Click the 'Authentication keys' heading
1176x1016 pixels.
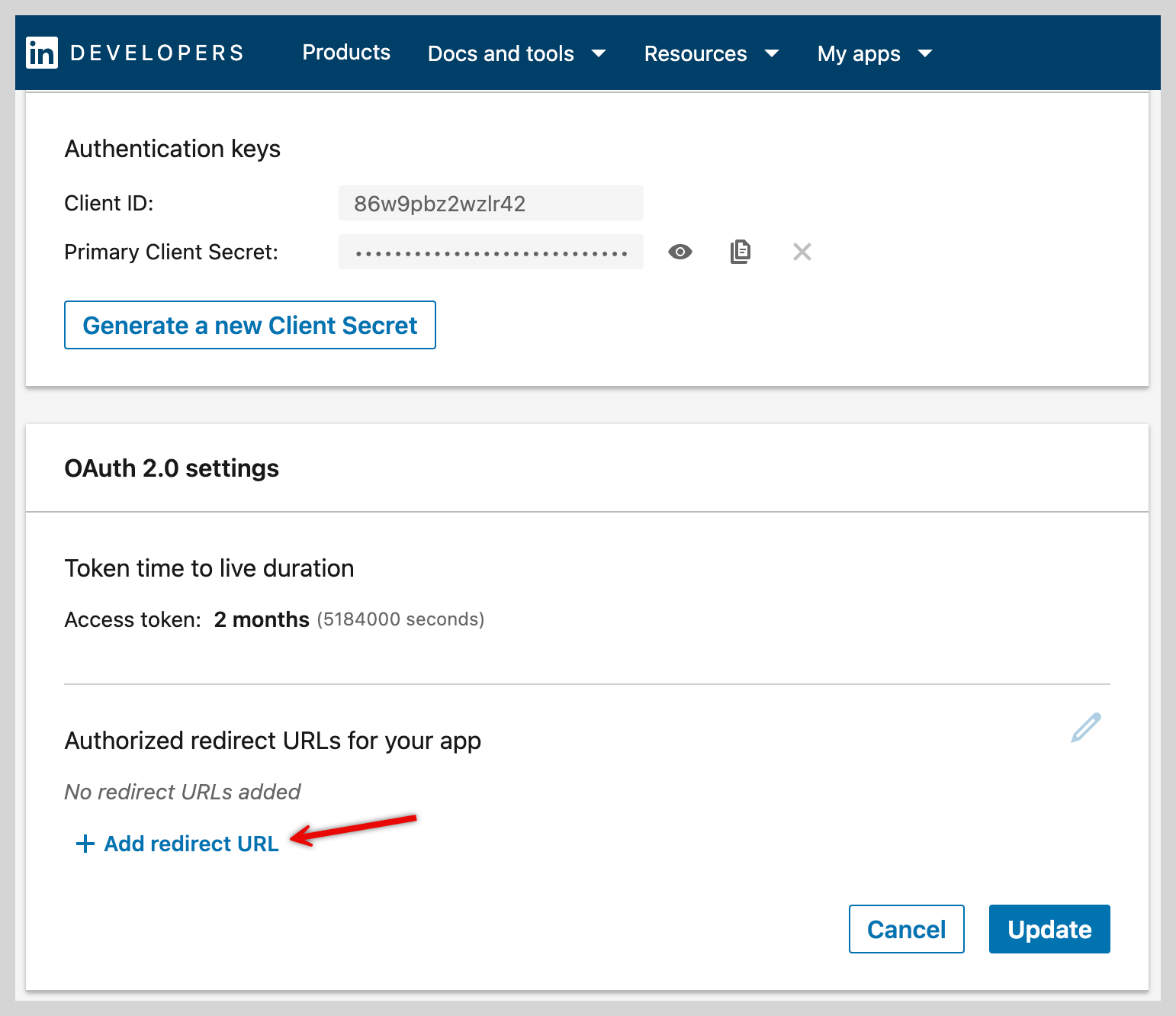pyautogui.click(x=172, y=149)
